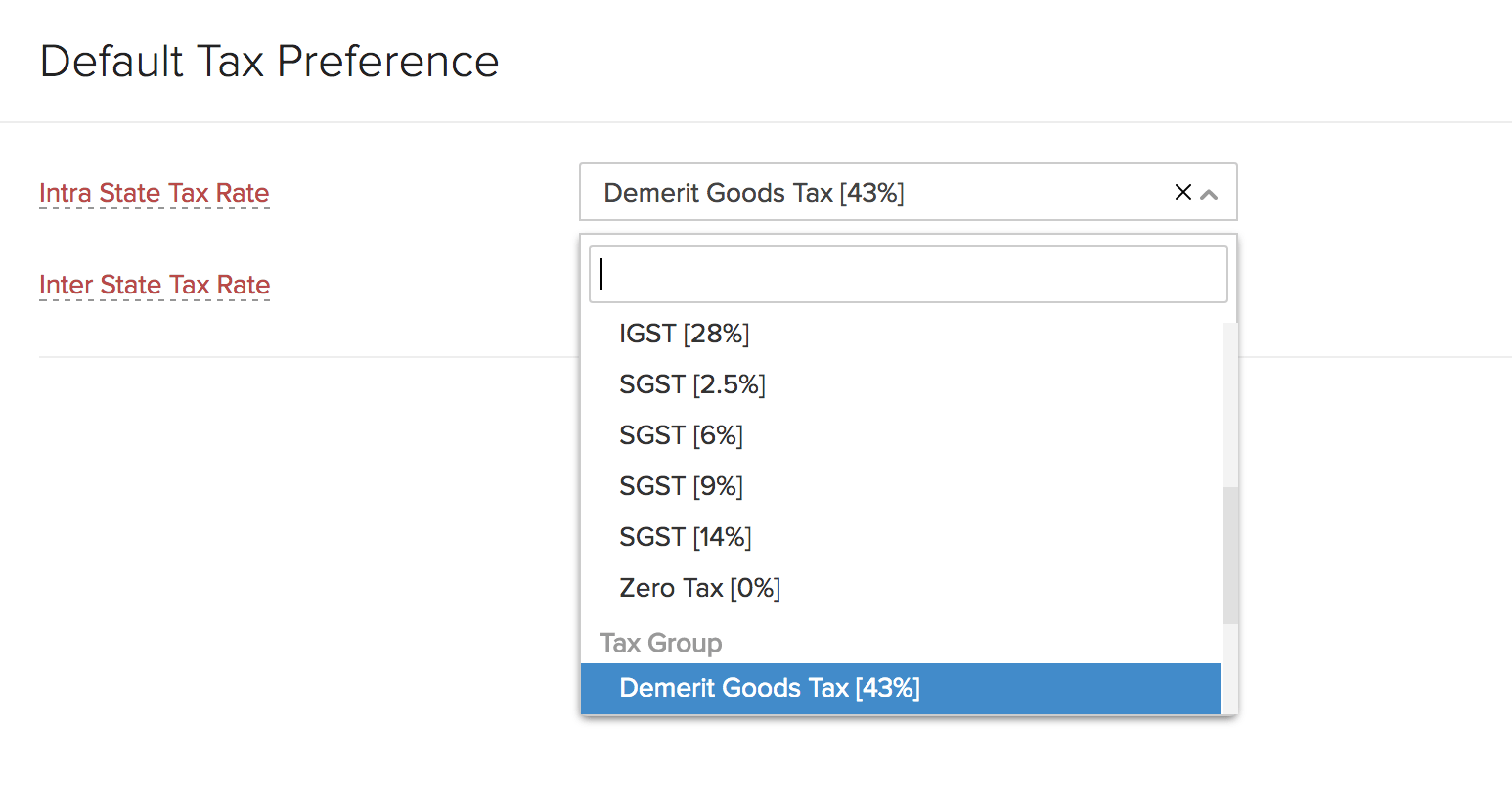Click the Tax Group section header
Image resolution: width=1512 pixels, height=810 pixels.
coord(661,643)
